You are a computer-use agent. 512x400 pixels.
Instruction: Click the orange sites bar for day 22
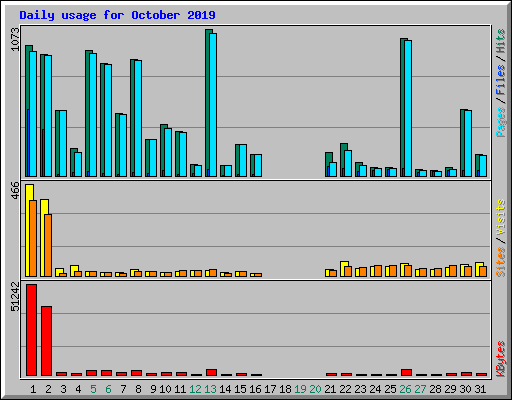coord(348,271)
